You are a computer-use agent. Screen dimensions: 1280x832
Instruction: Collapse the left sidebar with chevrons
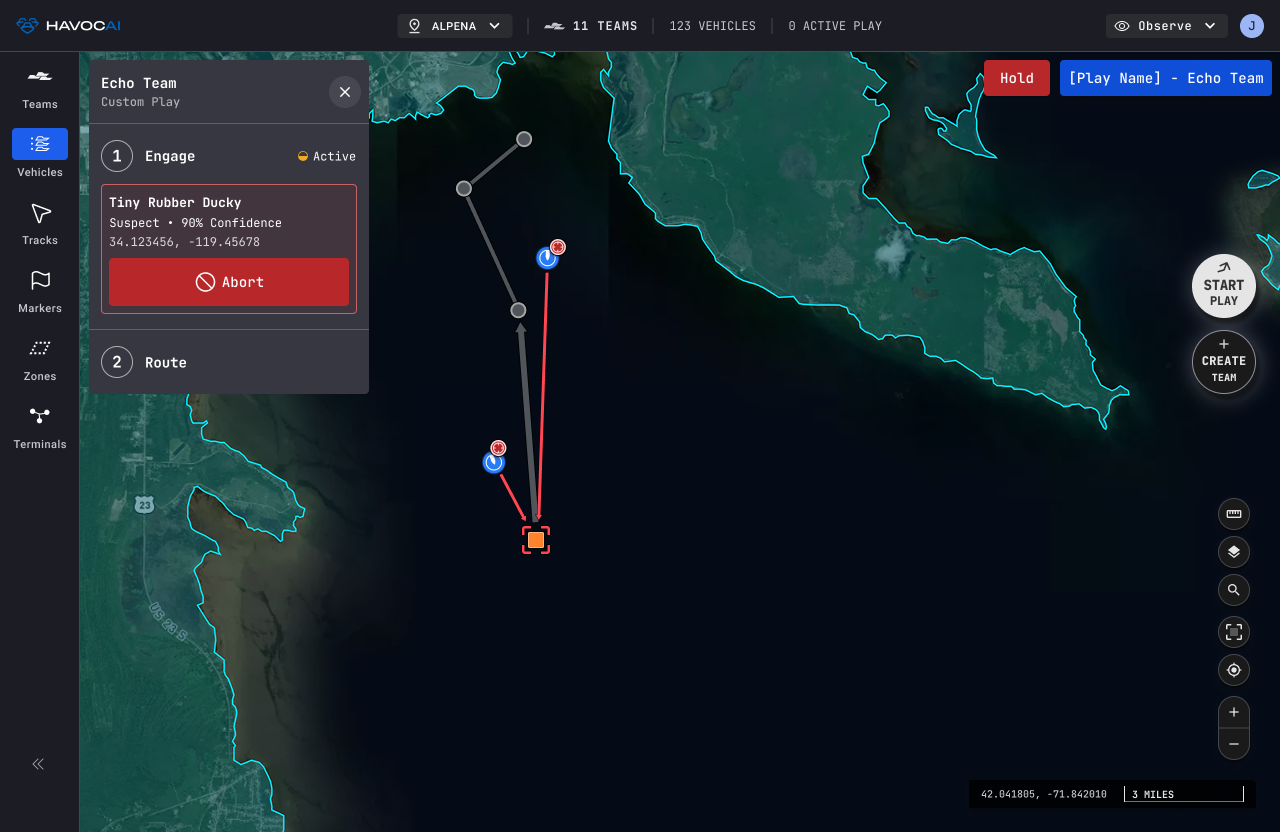(38, 764)
